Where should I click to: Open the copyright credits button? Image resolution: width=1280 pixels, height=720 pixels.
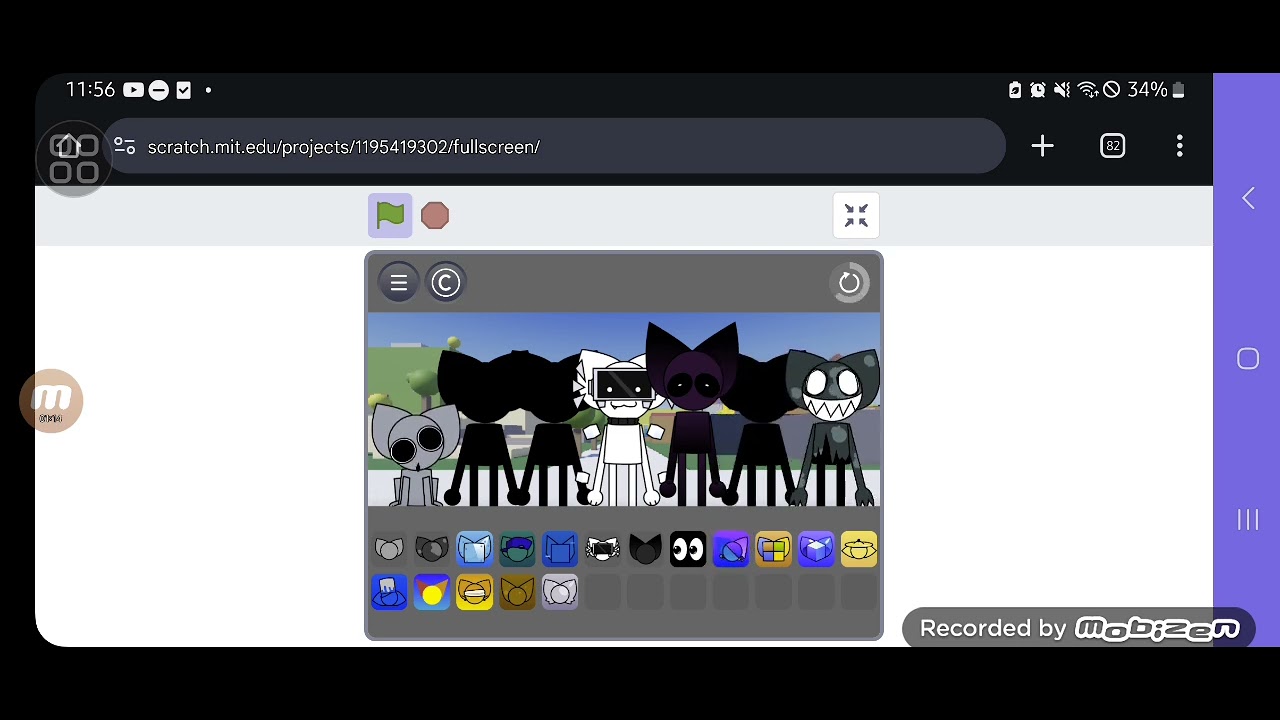445,283
